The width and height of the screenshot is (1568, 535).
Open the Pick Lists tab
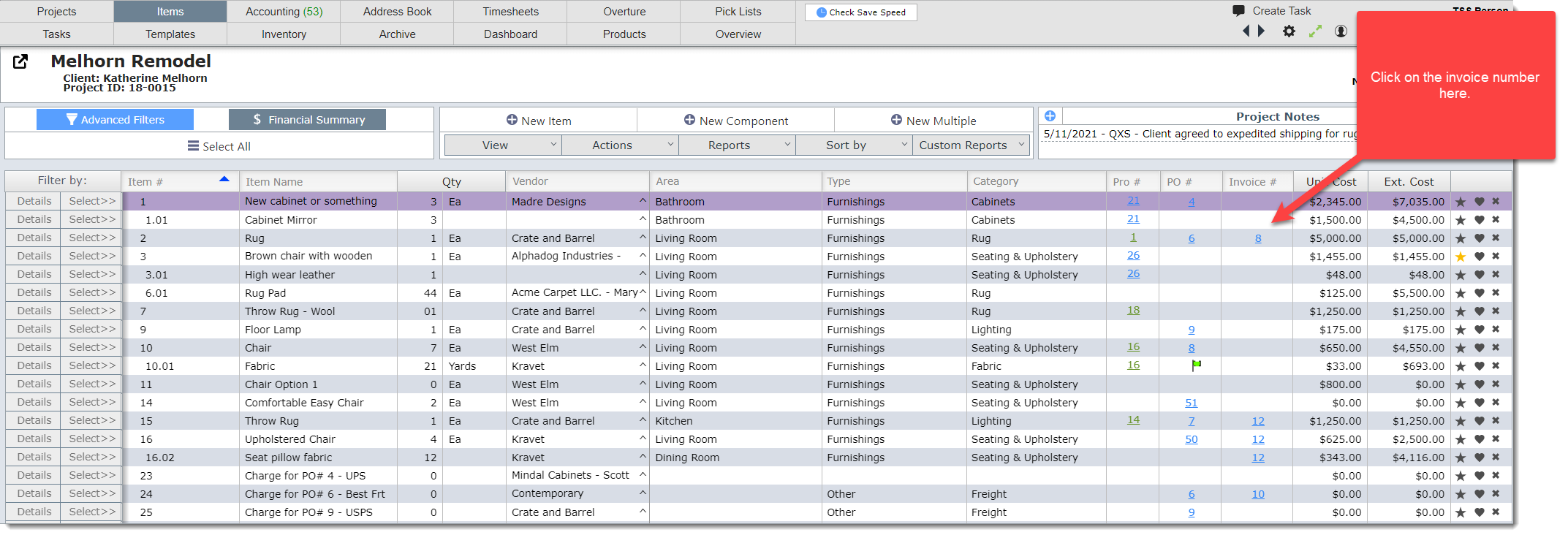coord(738,12)
